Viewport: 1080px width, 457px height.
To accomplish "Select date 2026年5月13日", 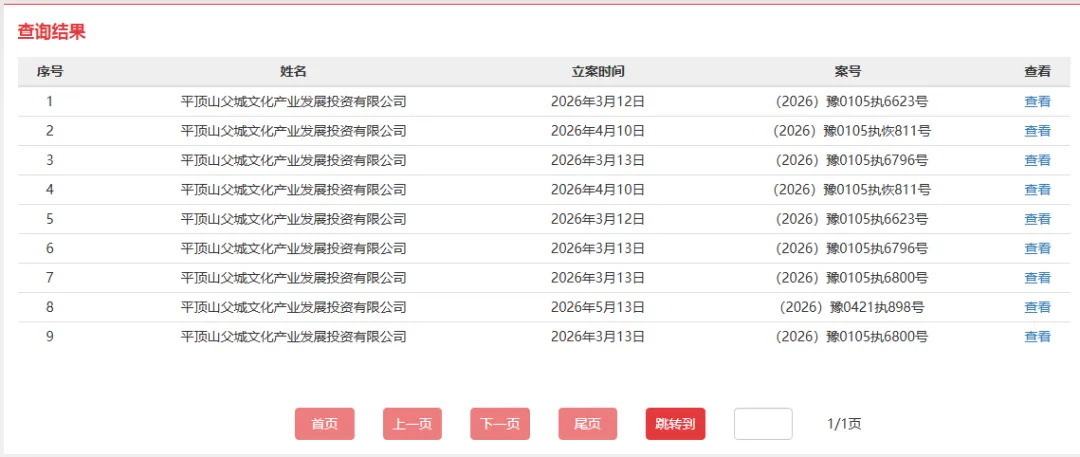I will [598, 307].
